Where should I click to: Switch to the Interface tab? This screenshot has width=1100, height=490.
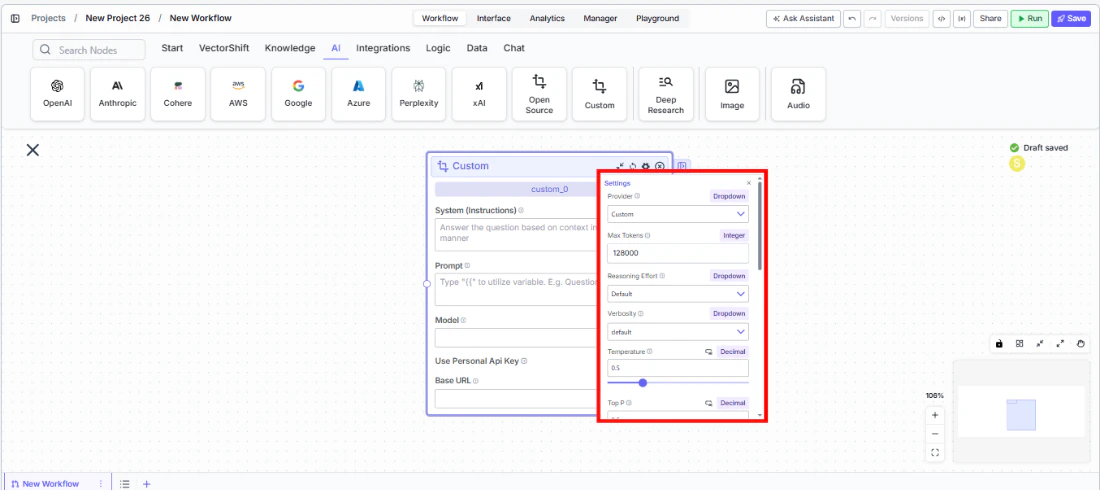tap(494, 18)
